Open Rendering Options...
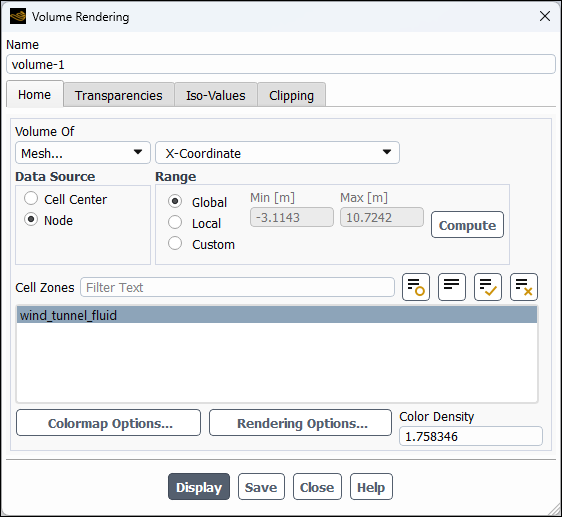The image size is (562, 517). 300,423
